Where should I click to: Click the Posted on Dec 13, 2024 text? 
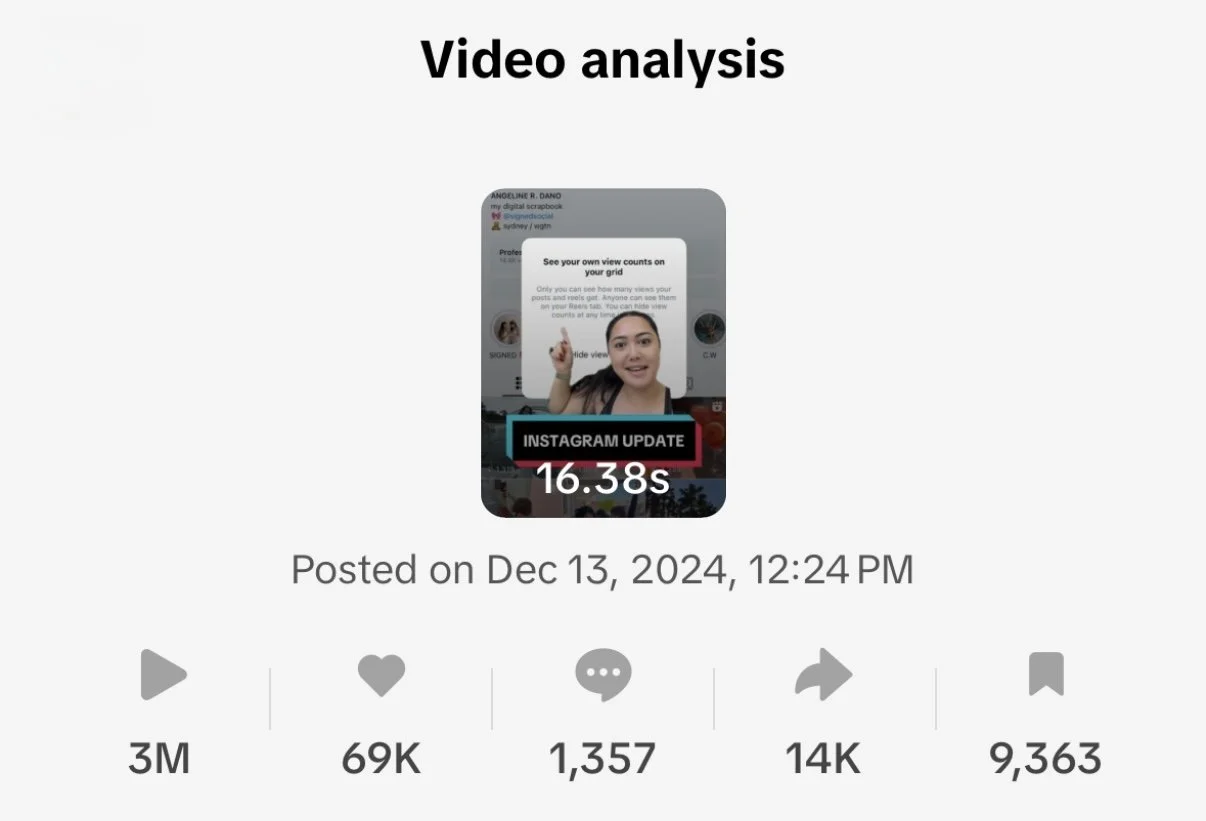pos(603,570)
